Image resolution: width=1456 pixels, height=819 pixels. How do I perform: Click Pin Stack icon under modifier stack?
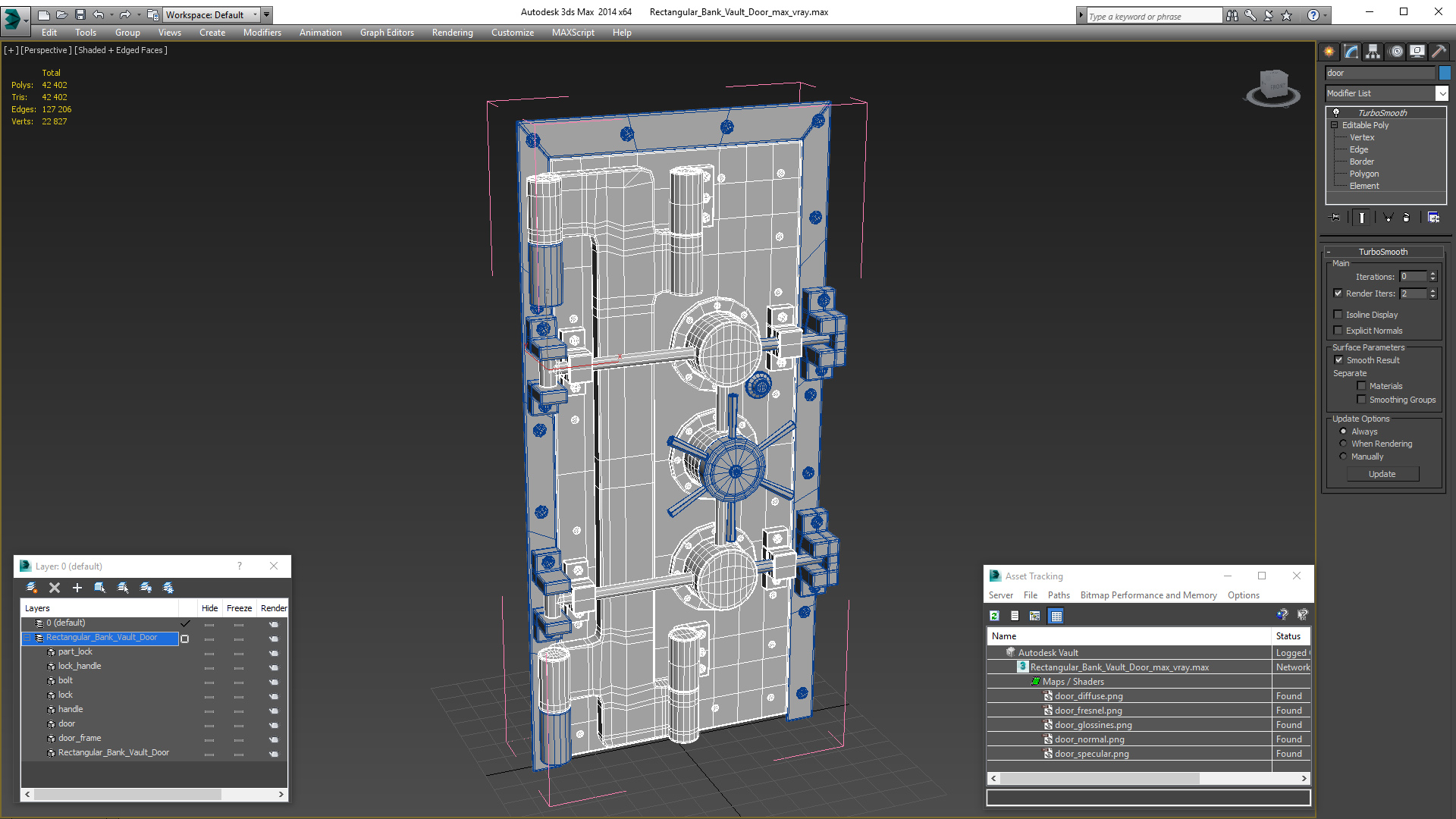click(1335, 218)
